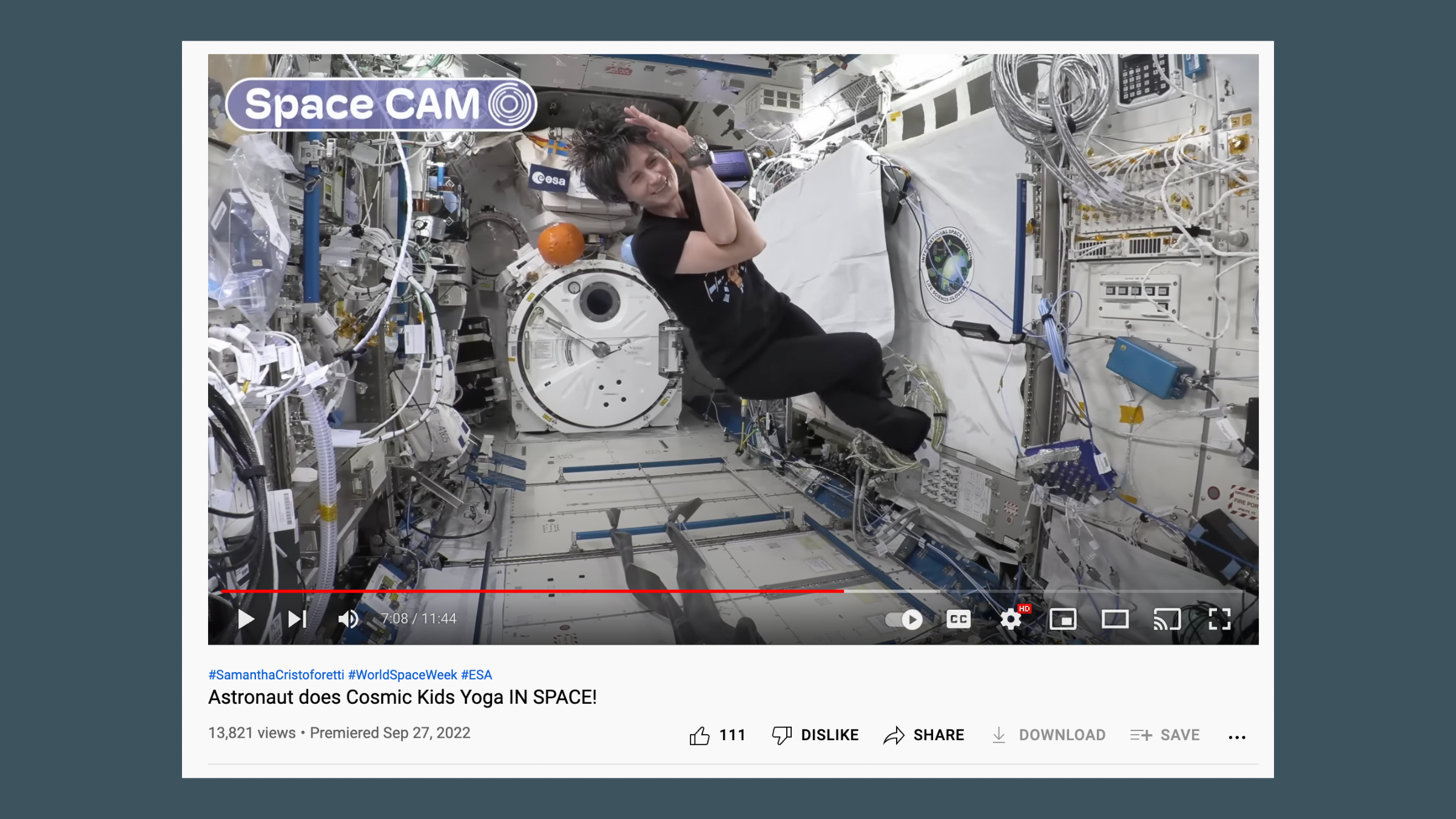Download the video
Screen dimensions: 1456x819
tap(1048, 735)
